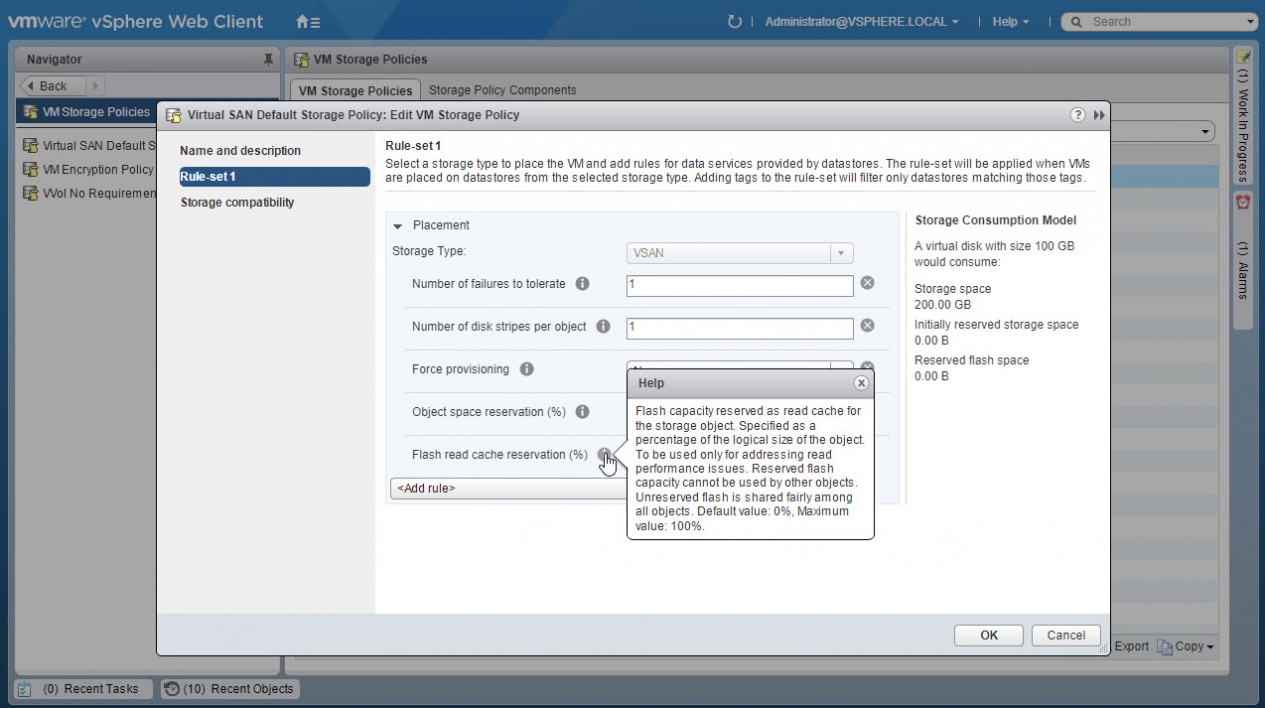Open the Help menu in top bar
The width and height of the screenshot is (1265, 708).
coord(1010,22)
